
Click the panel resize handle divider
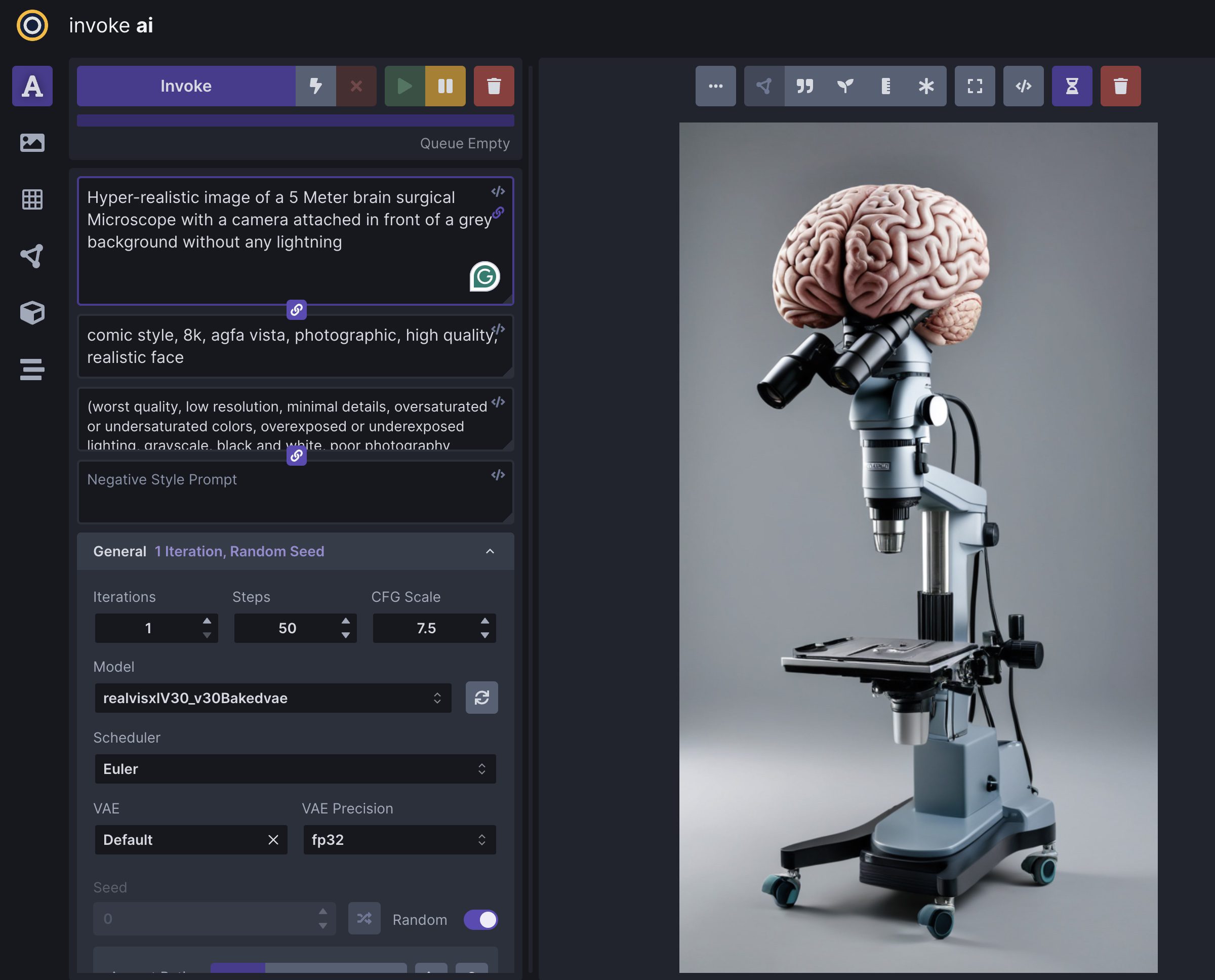coord(530,519)
